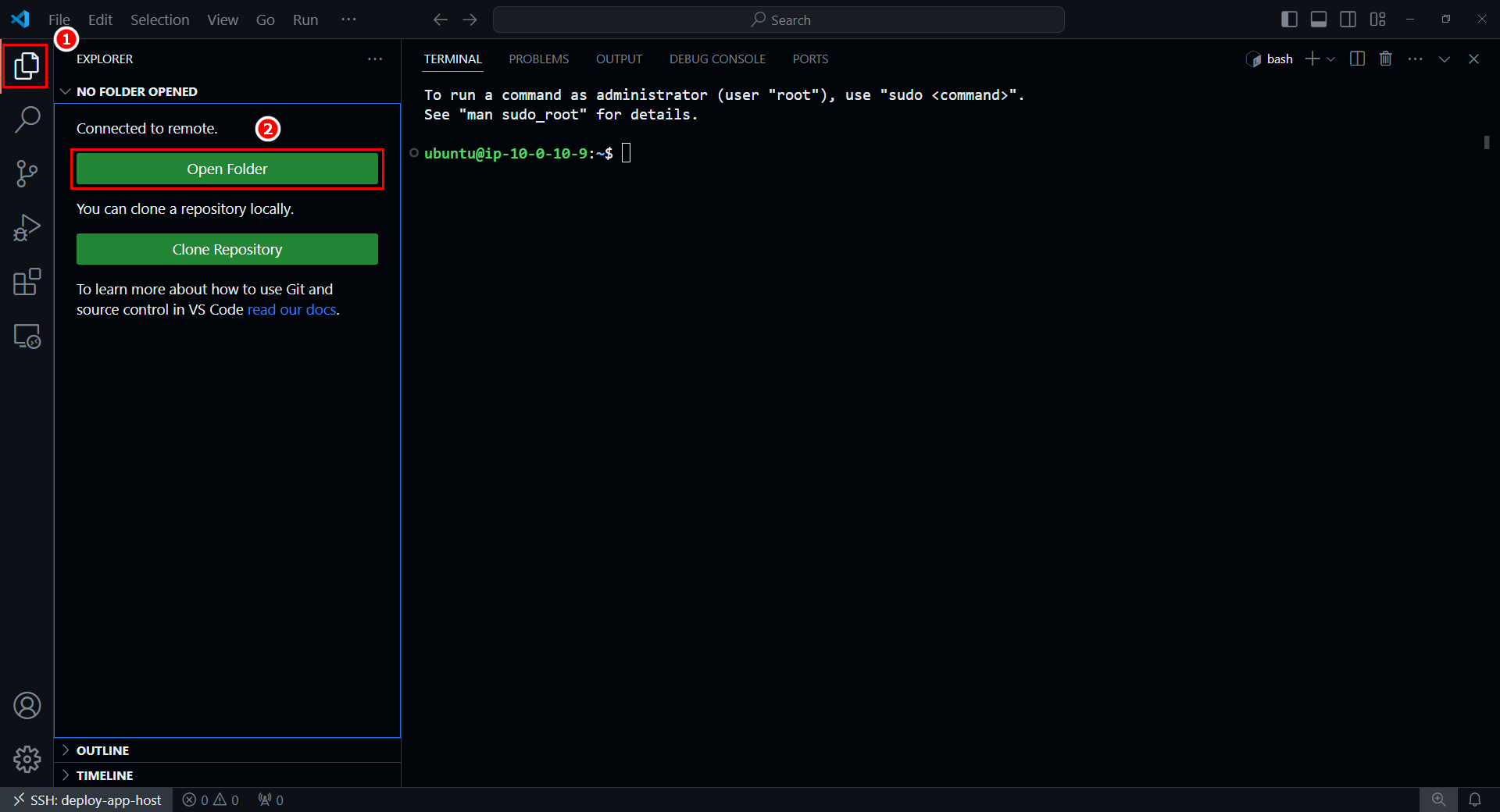
Task: Go forward with the right arrow
Action: (470, 20)
